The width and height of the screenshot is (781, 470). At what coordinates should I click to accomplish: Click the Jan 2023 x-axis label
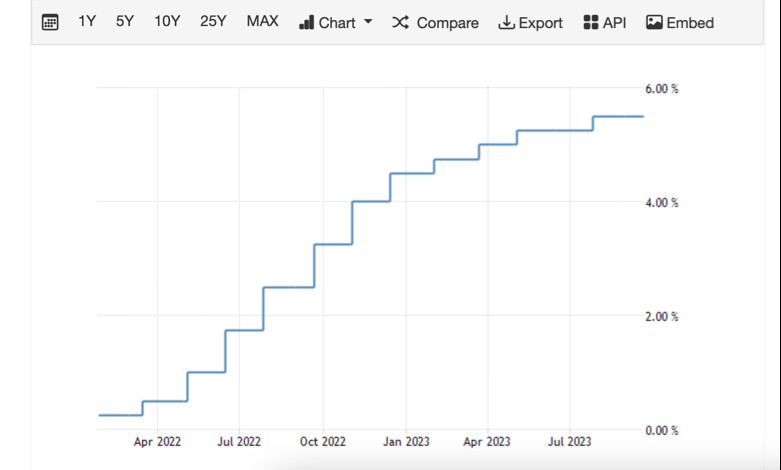point(405,441)
